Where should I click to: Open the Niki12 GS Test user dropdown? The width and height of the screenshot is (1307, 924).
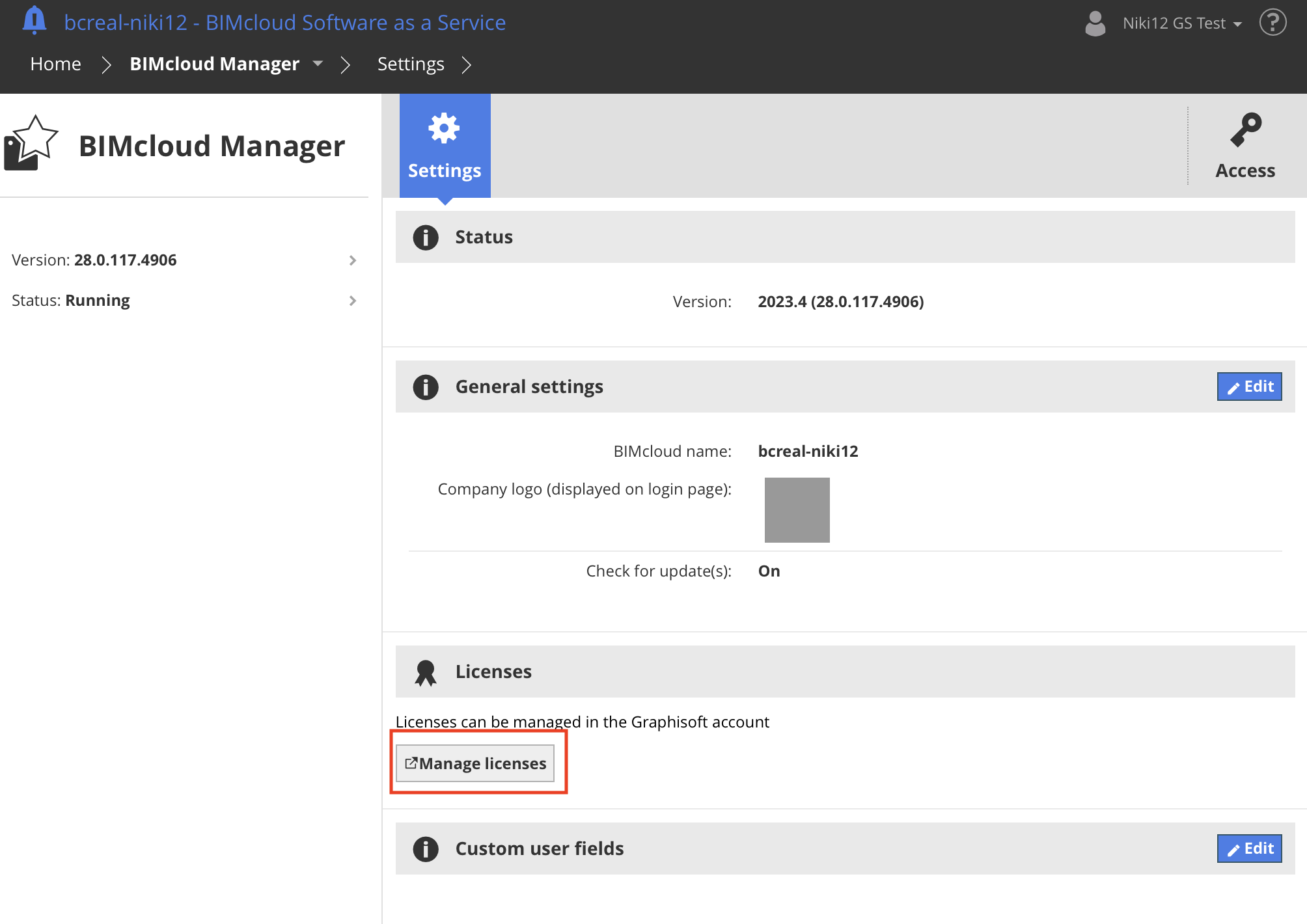tap(1182, 23)
